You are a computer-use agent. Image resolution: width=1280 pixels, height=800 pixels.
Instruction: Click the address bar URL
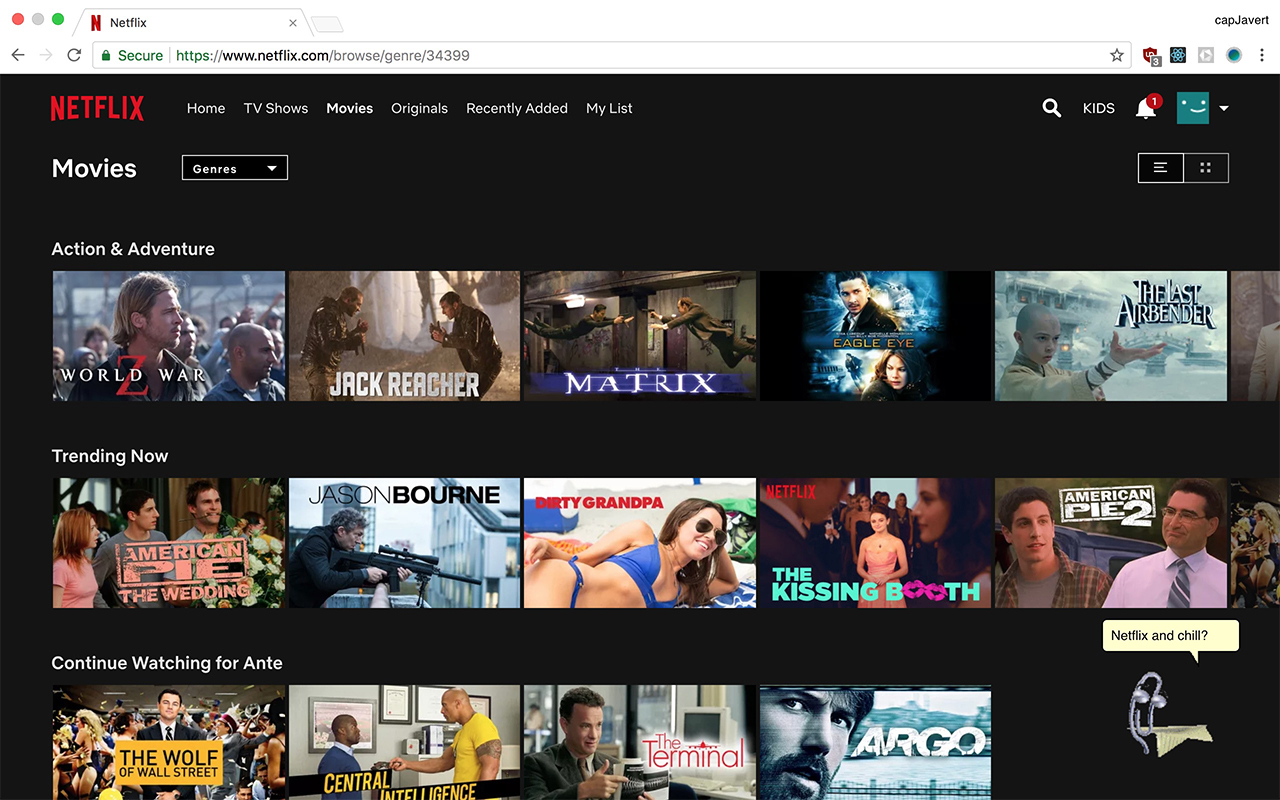tap(323, 55)
